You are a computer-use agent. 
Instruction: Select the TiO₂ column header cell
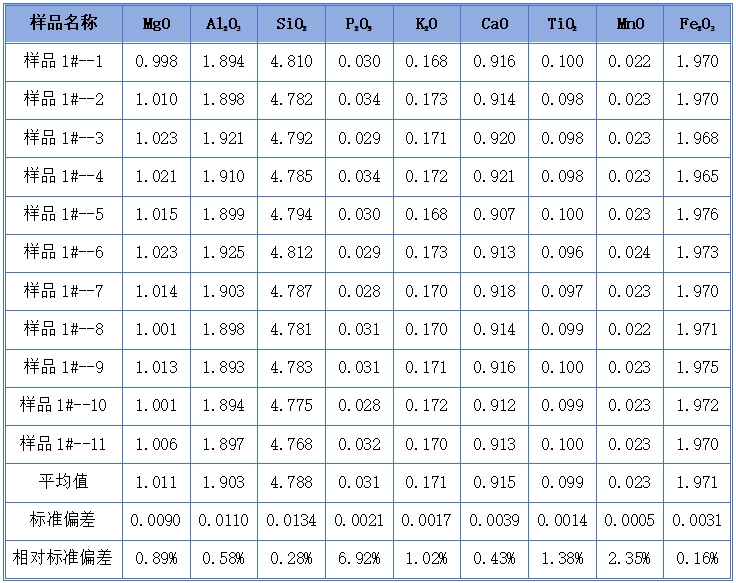click(x=562, y=24)
